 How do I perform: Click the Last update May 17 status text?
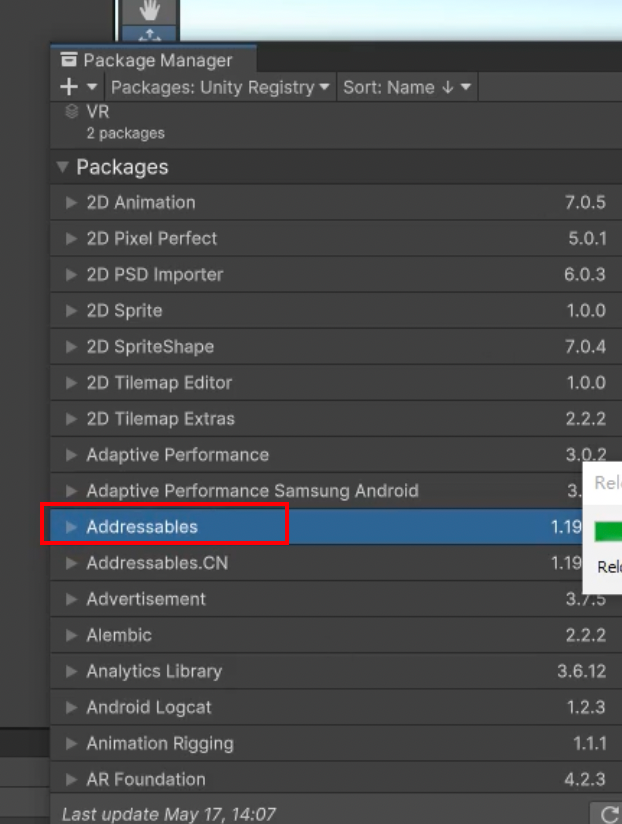click(x=168, y=814)
